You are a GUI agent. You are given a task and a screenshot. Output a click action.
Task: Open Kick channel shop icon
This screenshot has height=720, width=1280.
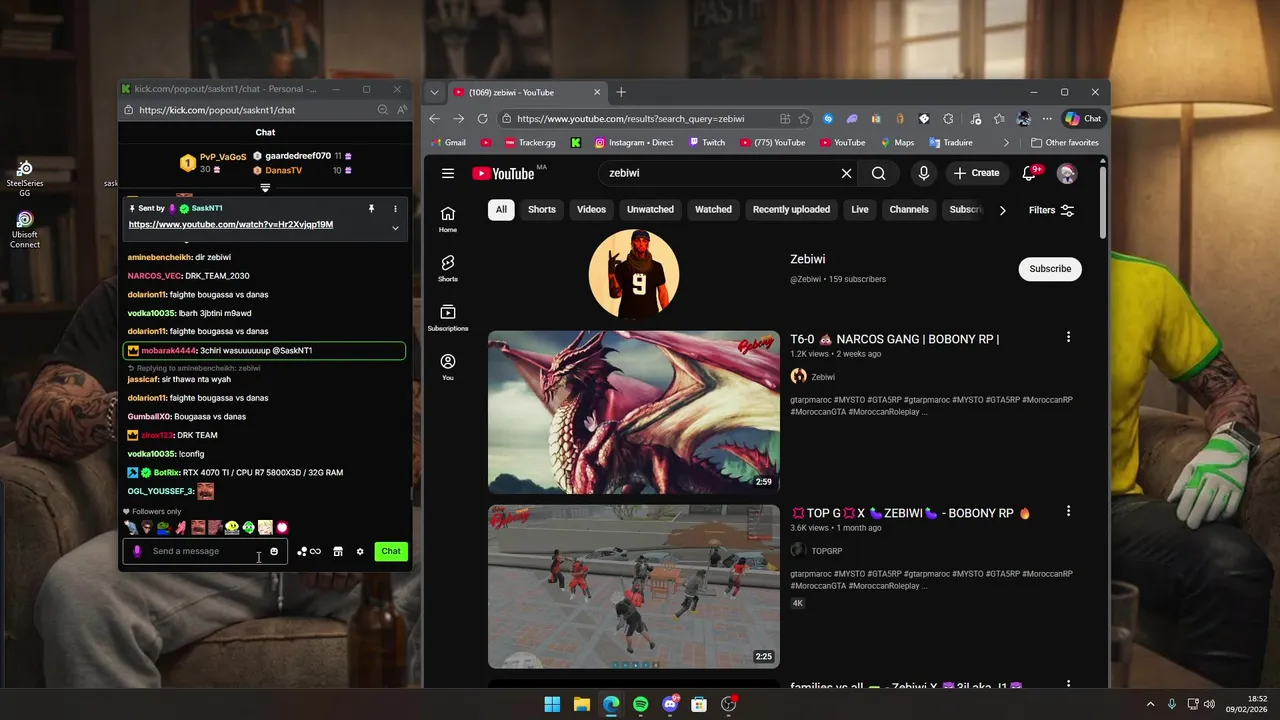tap(338, 551)
